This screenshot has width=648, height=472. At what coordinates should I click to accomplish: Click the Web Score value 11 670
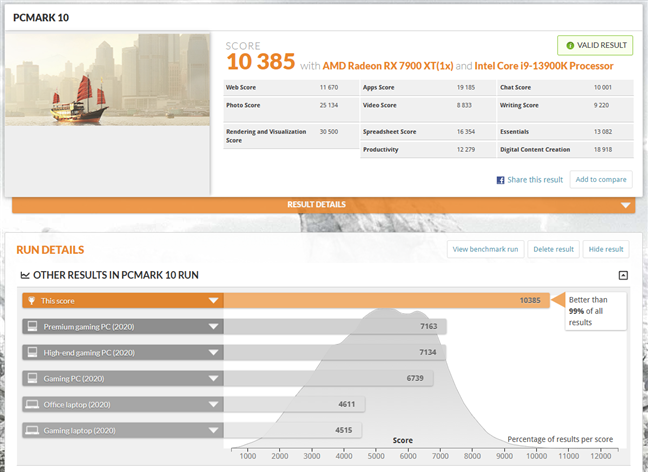[x=329, y=88]
